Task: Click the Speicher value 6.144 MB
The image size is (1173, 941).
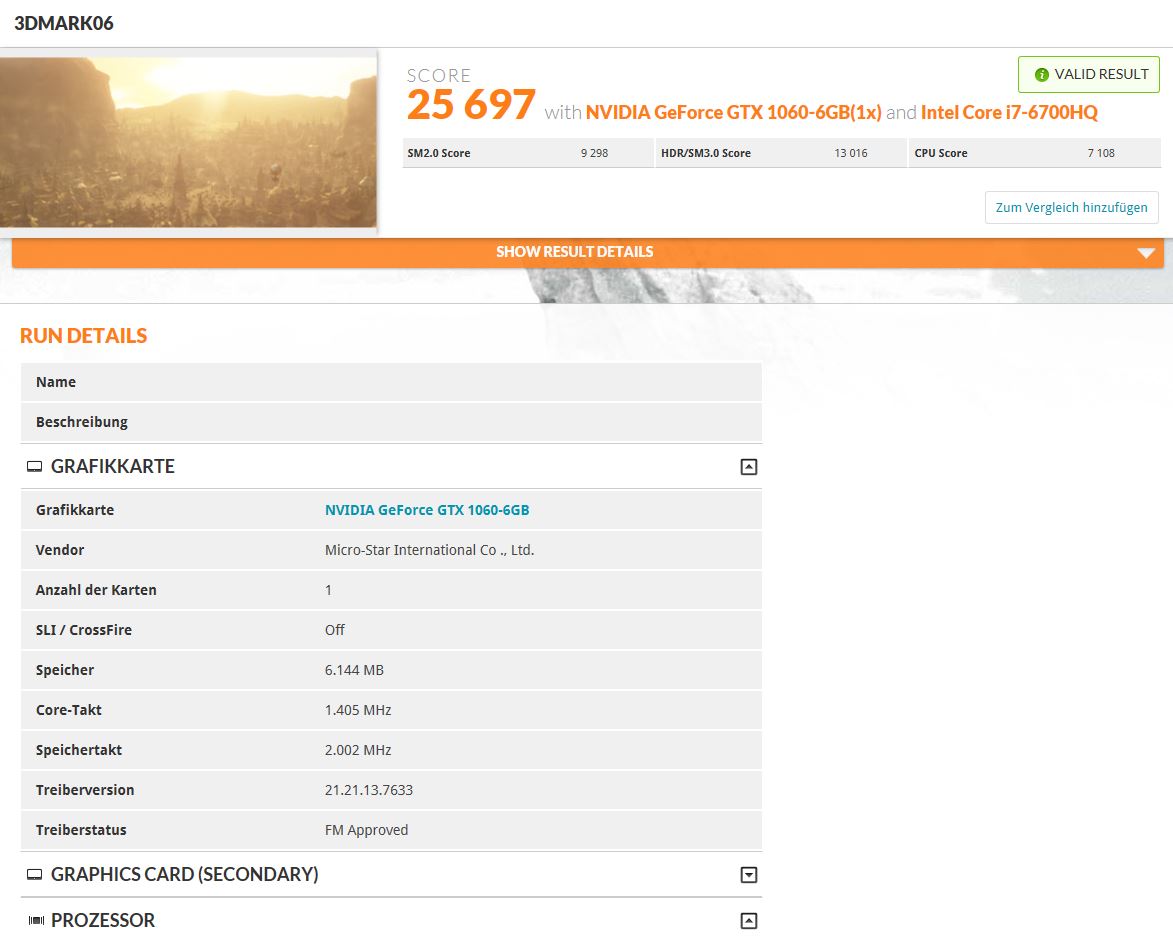Action: [354, 670]
